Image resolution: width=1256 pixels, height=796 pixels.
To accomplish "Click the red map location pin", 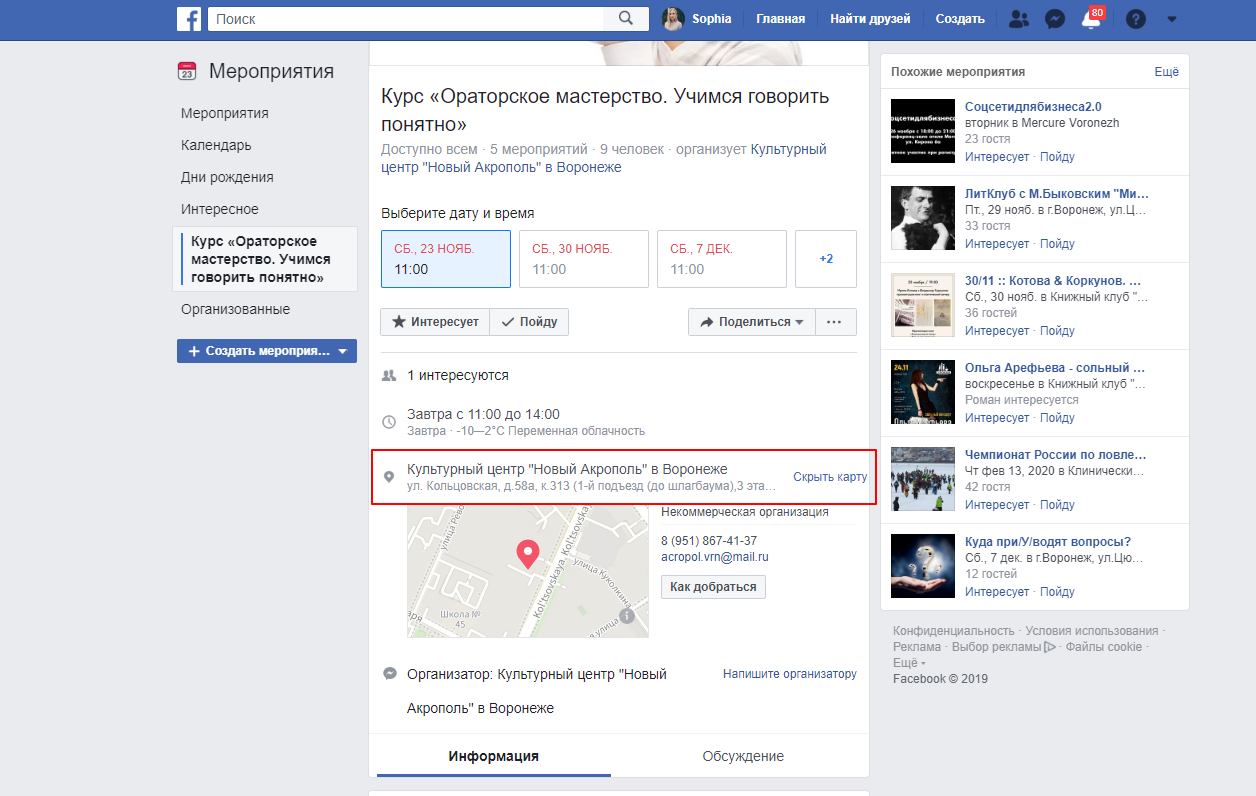I will click(x=527, y=553).
